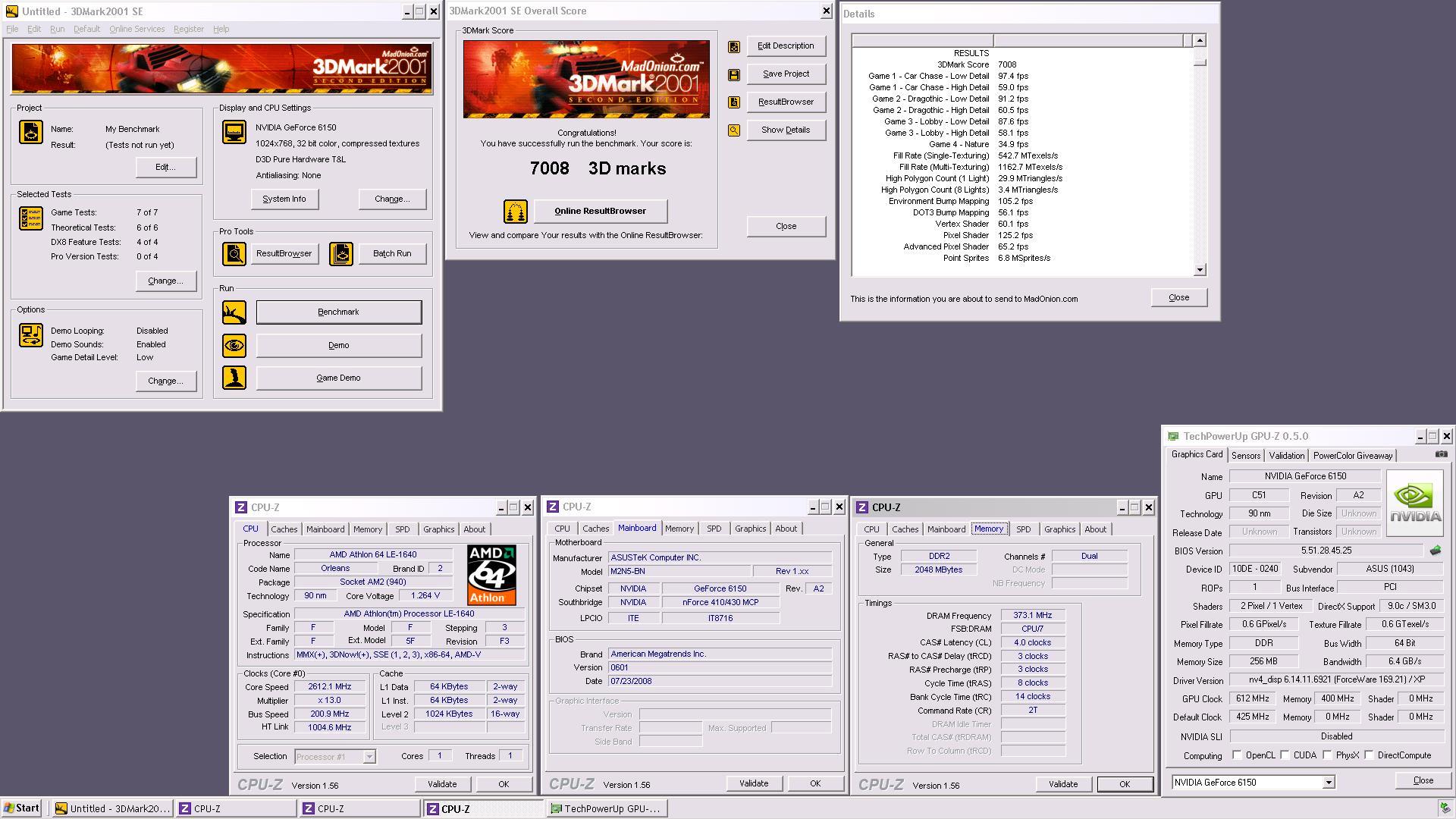Click Change... in Display and CPU Settings
The width and height of the screenshot is (1456, 819).
click(x=392, y=199)
